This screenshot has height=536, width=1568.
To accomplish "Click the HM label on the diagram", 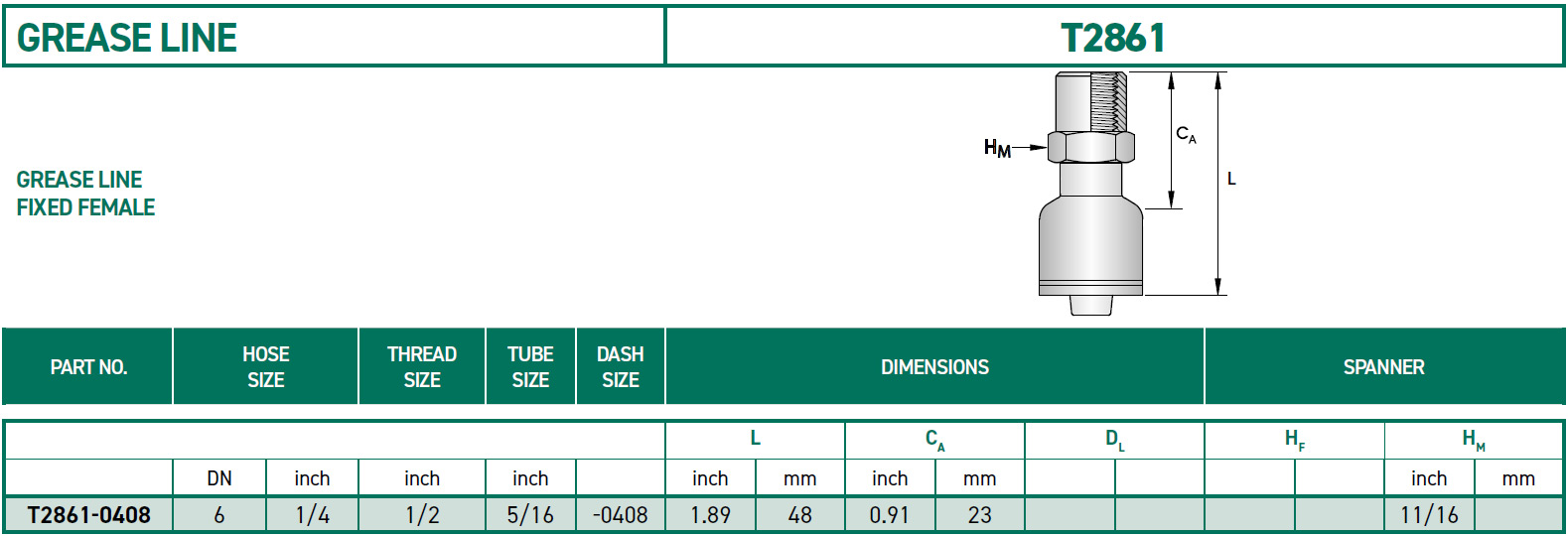I will coord(997,149).
